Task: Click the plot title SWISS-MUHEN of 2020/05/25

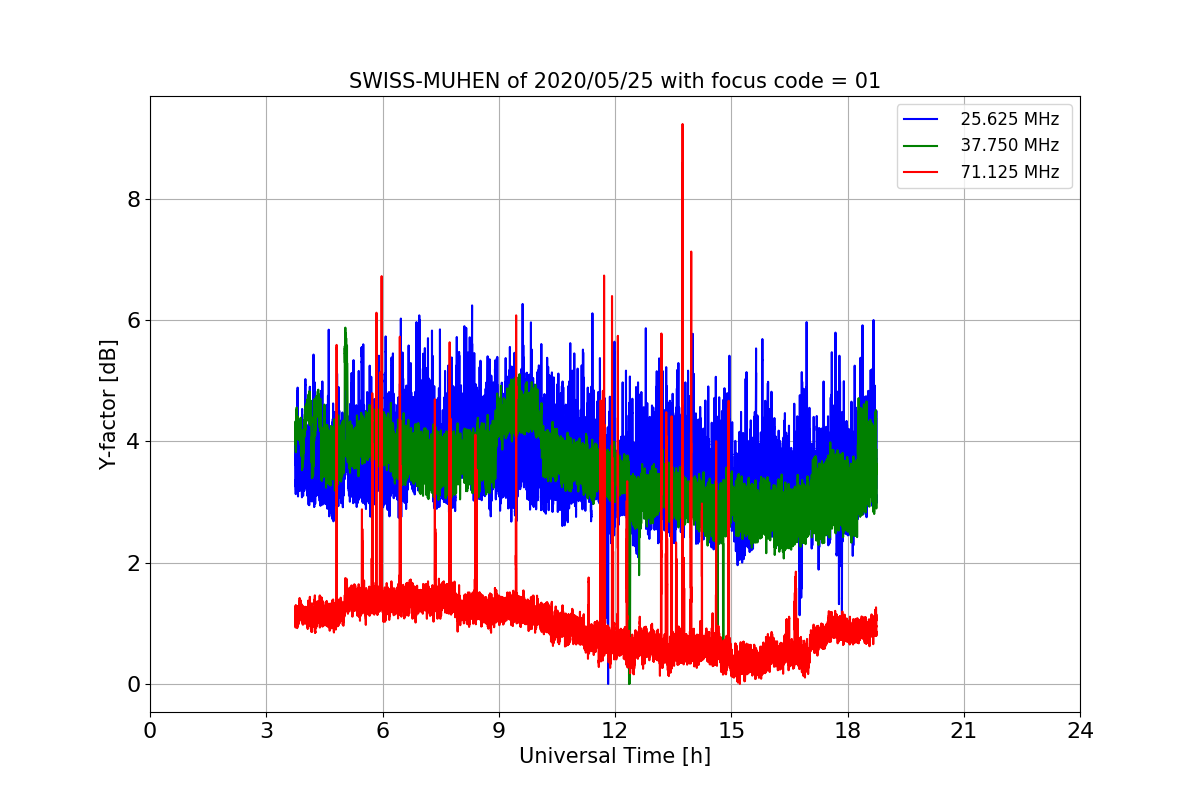Action: (x=614, y=81)
